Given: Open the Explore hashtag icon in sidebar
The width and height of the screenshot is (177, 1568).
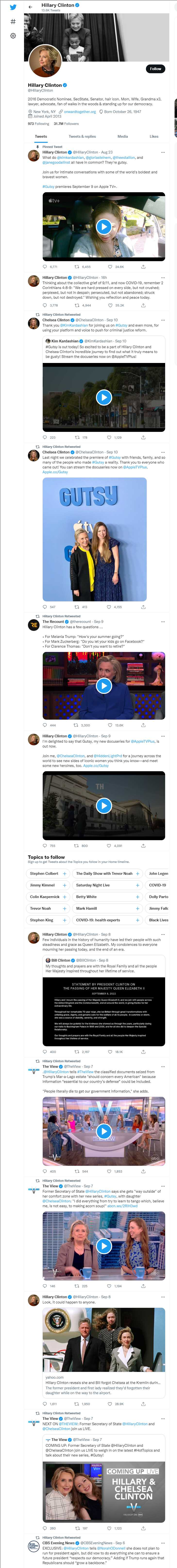Looking at the screenshot, I should pos(13,21).
